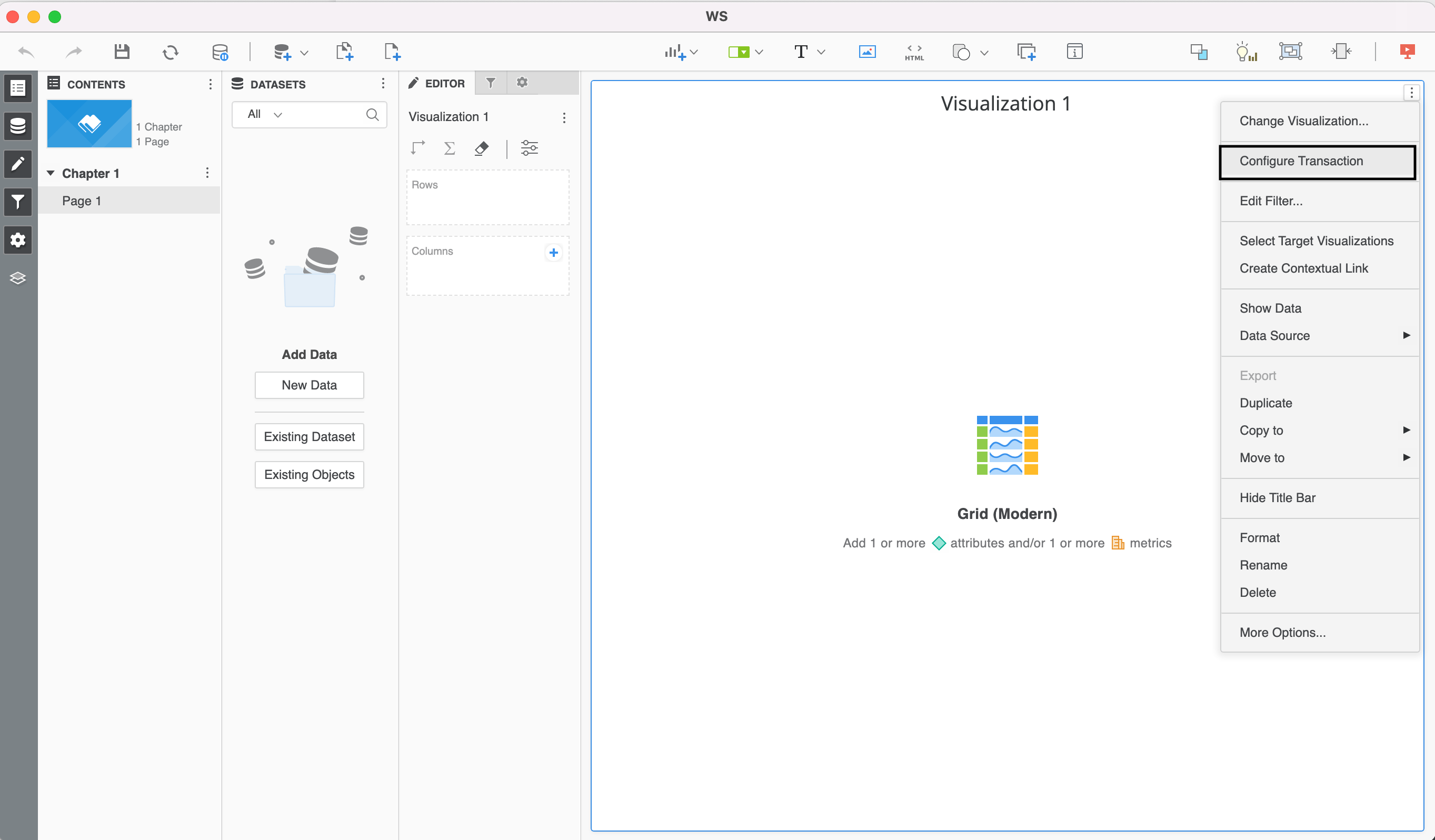The width and height of the screenshot is (1435, 840).
Task: Click the Add Panel Stack icon
Action: tap(1026, 52)
